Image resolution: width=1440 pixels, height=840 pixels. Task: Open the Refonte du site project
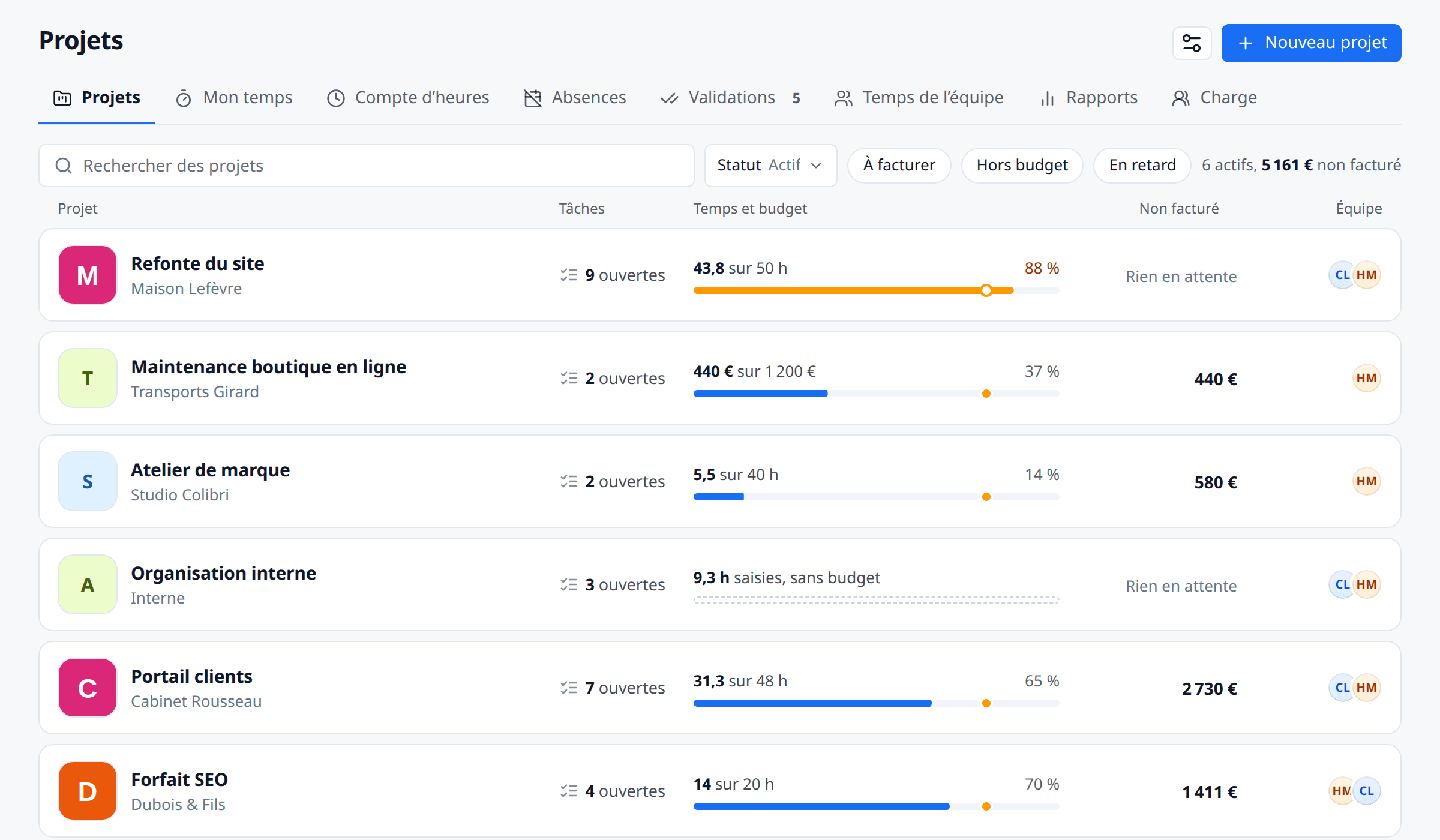(720, 275)
